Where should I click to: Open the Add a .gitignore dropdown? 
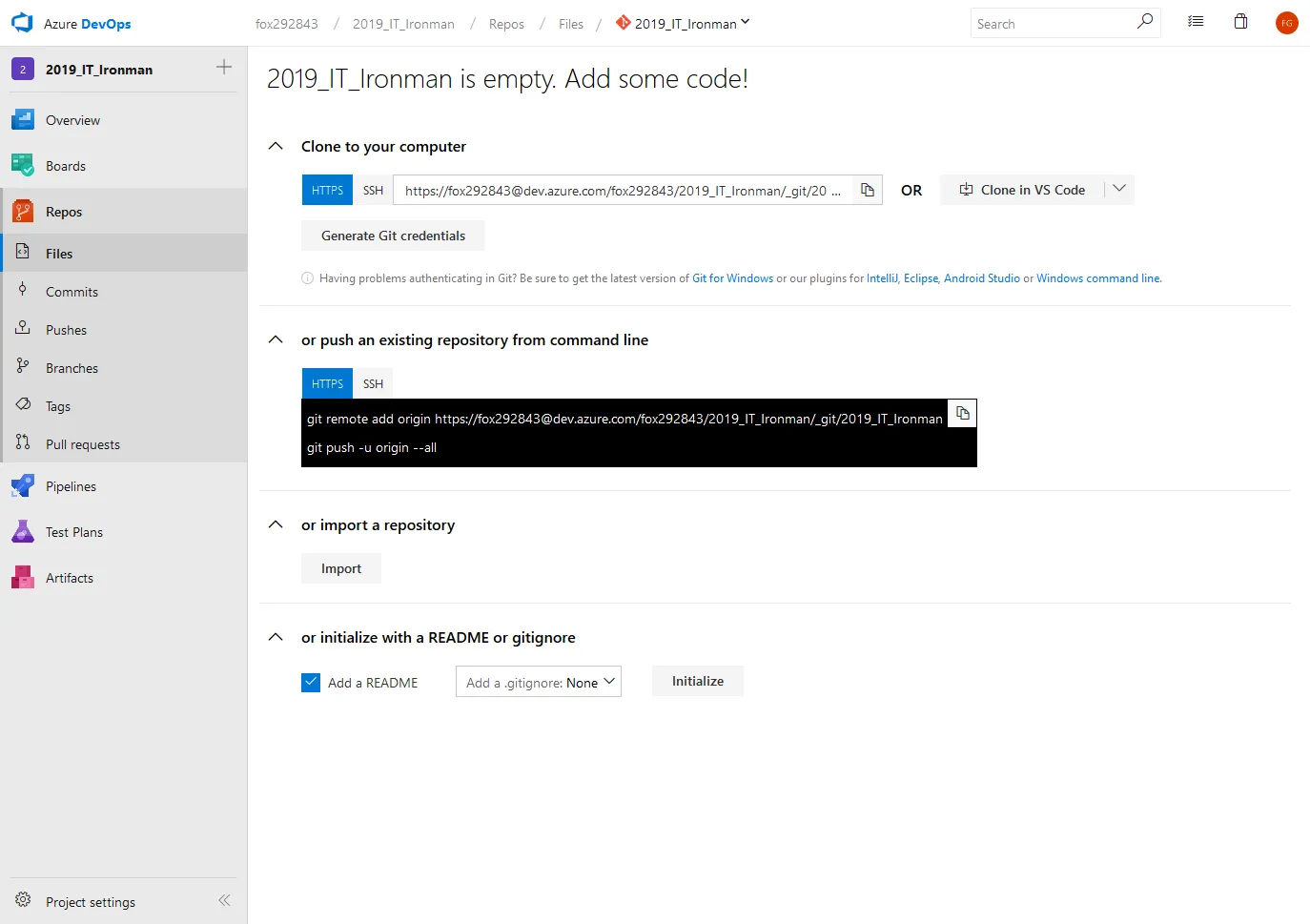pyautogui.click(x=539, y=682)
